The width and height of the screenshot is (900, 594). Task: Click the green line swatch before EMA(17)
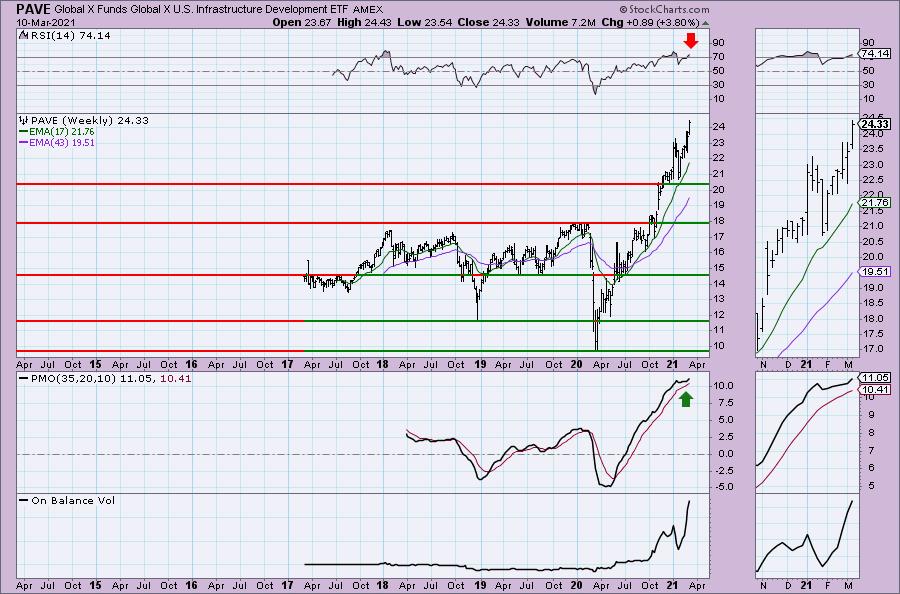[23, 131]
